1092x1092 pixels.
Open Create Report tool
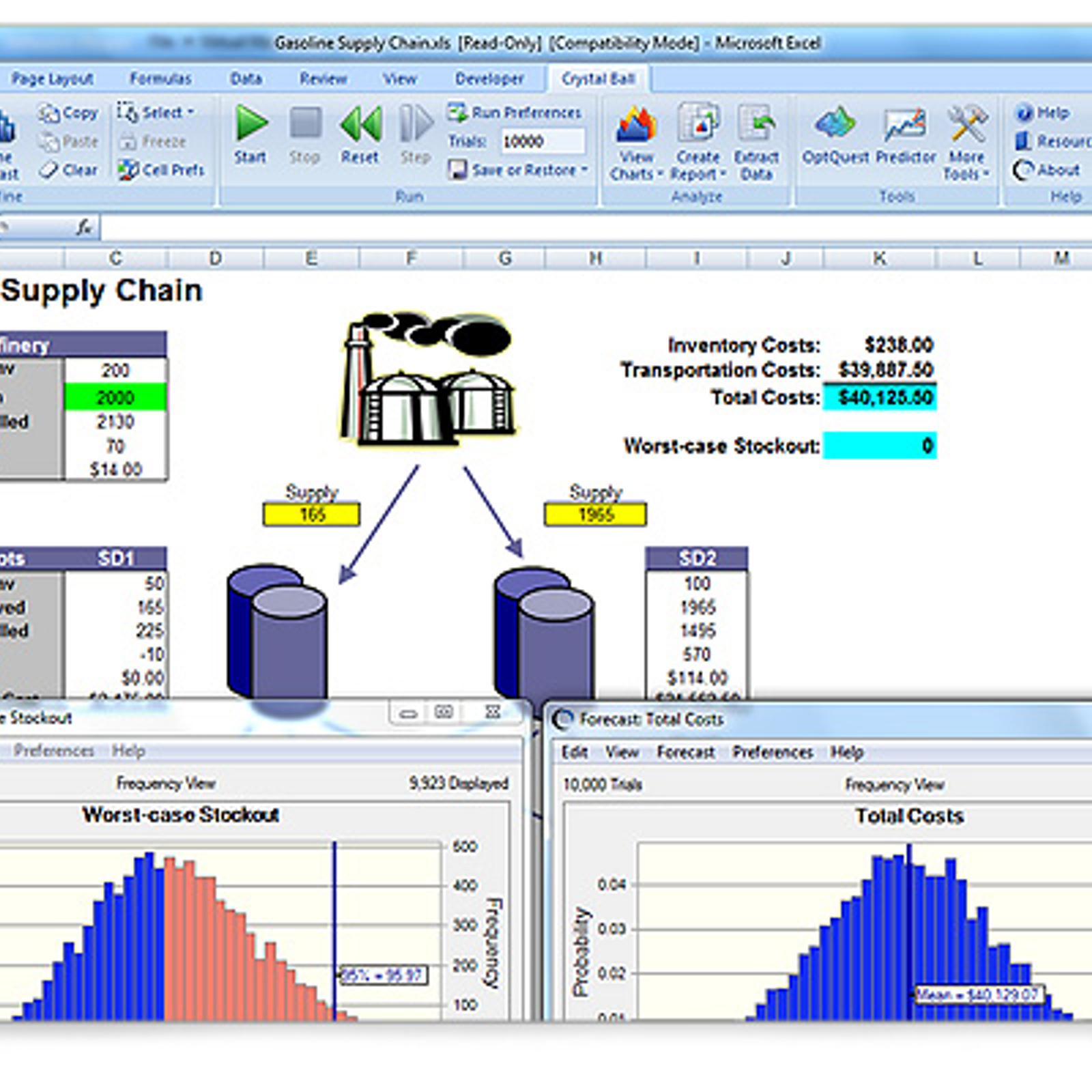[698, 143]
